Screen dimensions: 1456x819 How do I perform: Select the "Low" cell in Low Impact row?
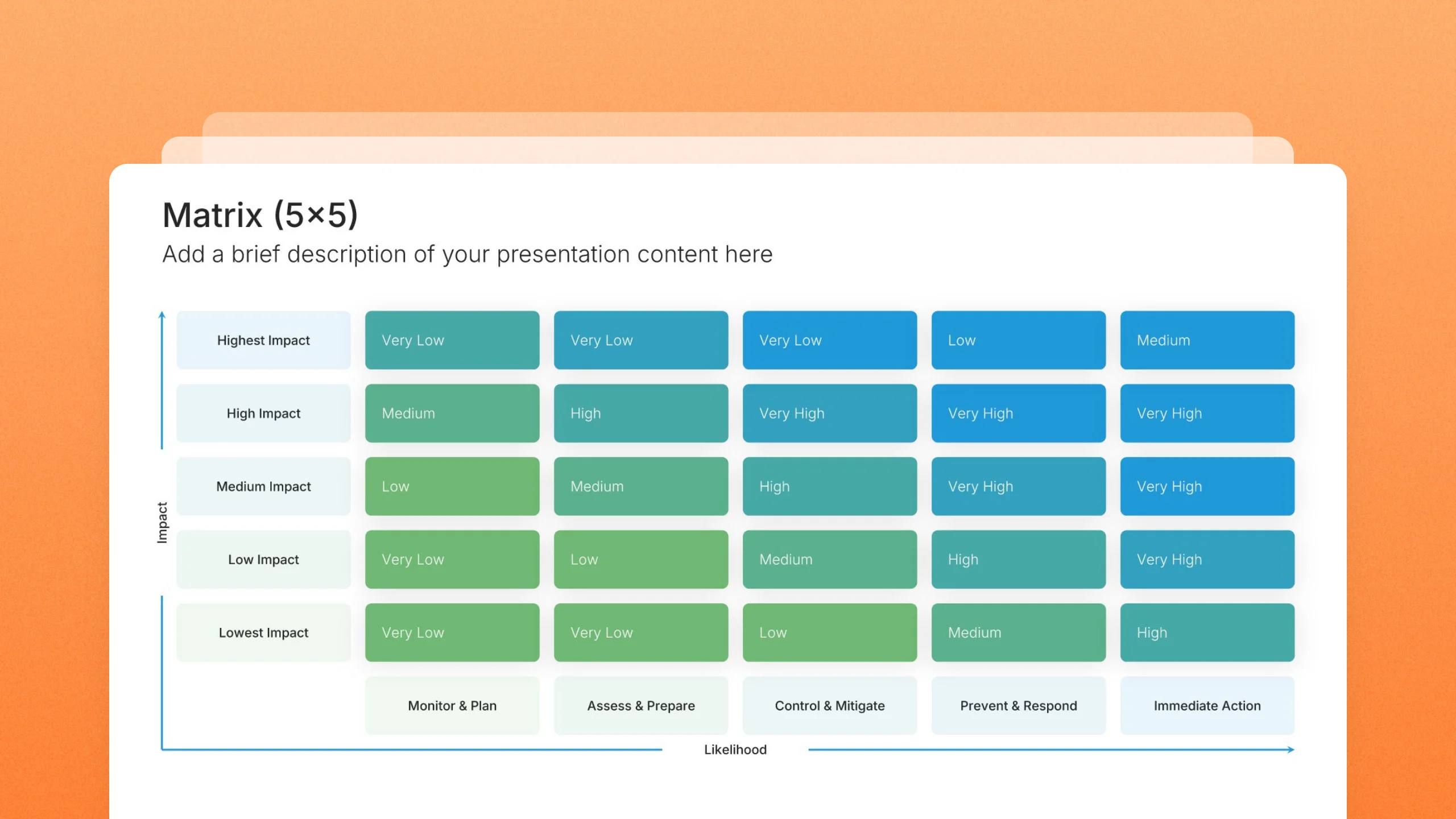click(x=641, y=560)
